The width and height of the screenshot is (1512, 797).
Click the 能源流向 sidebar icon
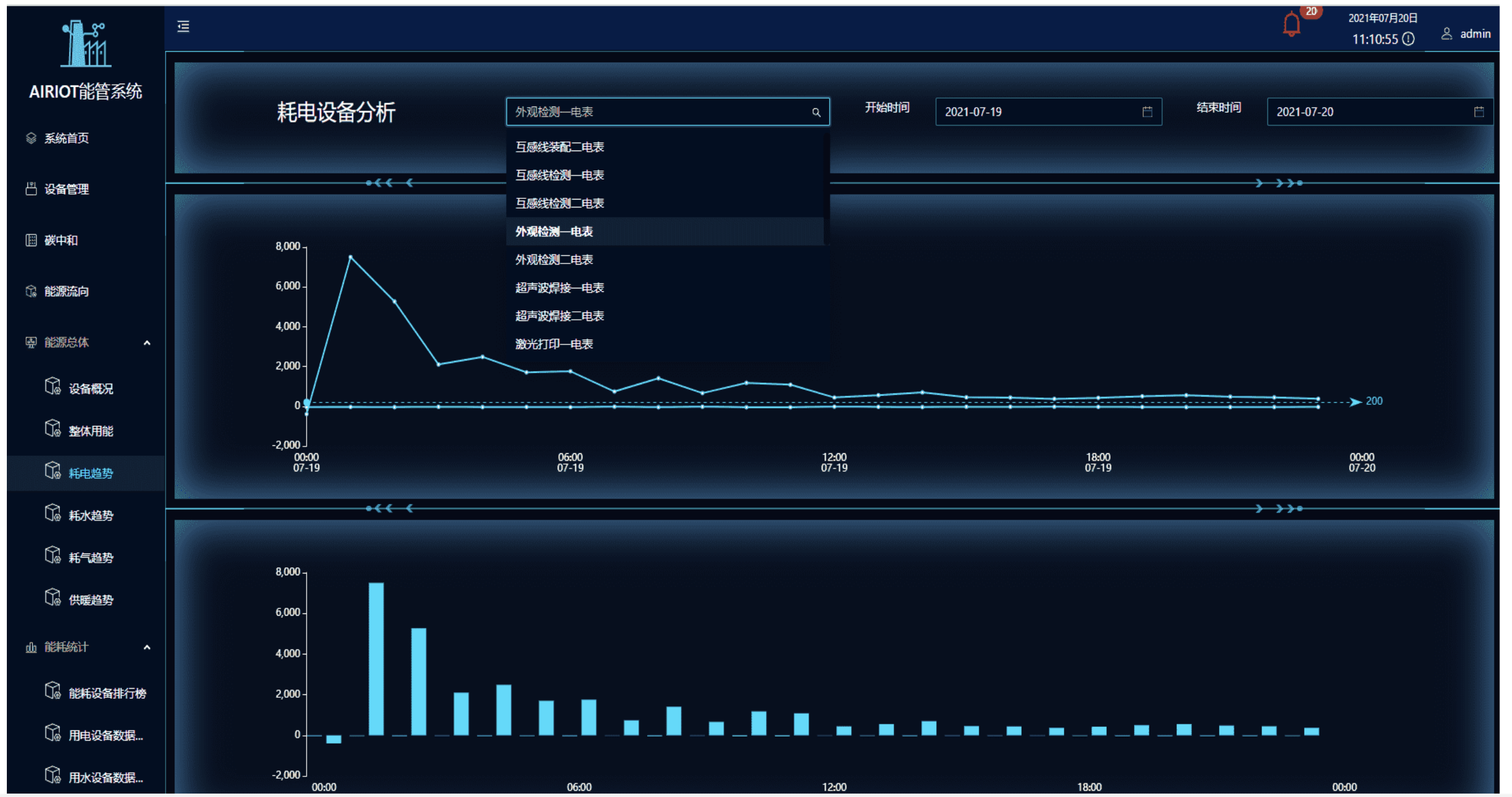point(31,291)
